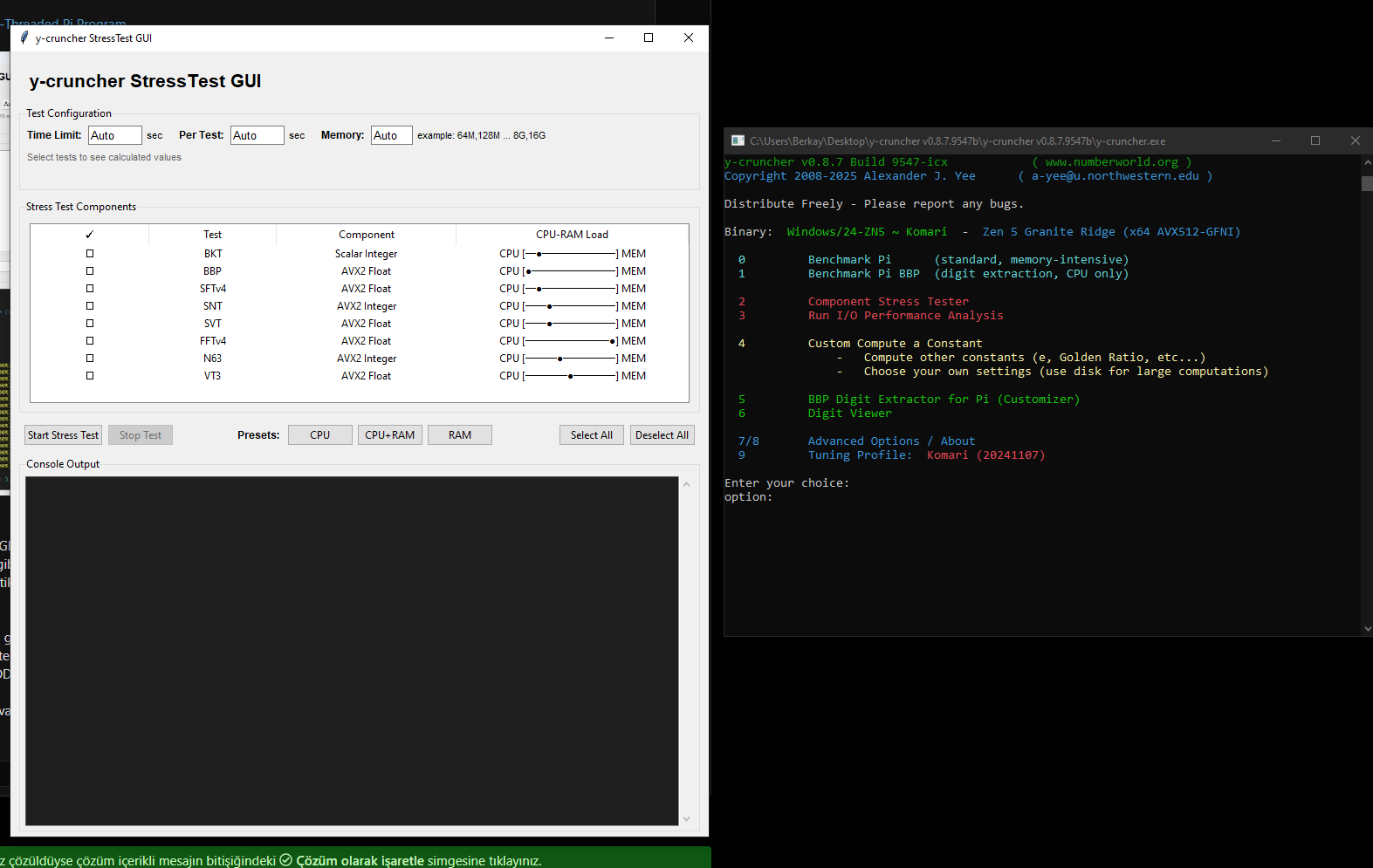Click the BKT CPU-RAM load indicator
Screen dimensions: 1373x868
point(573,254)
